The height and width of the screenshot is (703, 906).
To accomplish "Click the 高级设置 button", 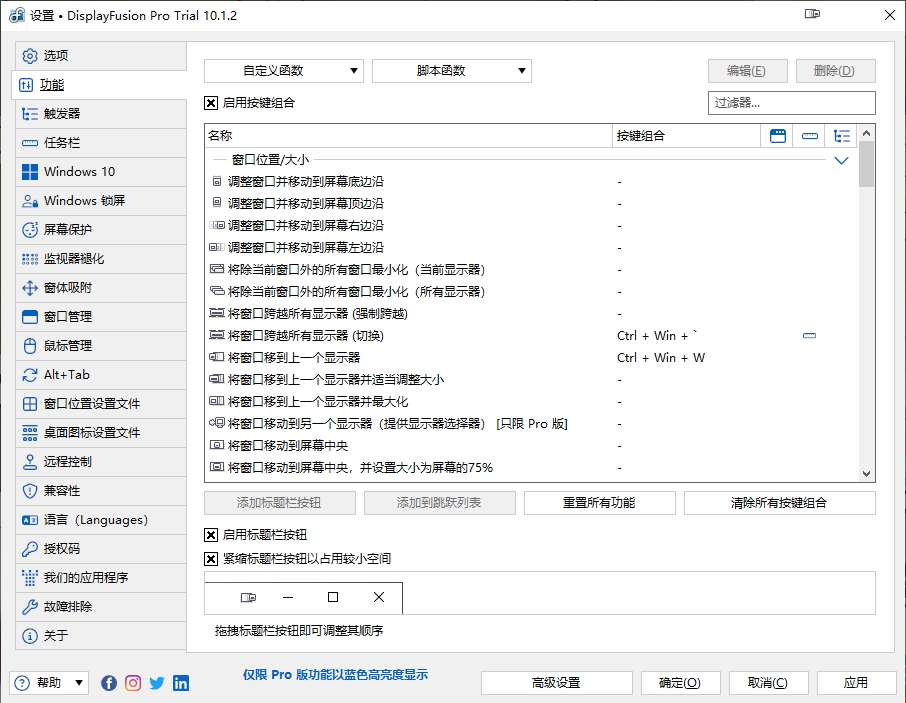I will click(556, 683).
